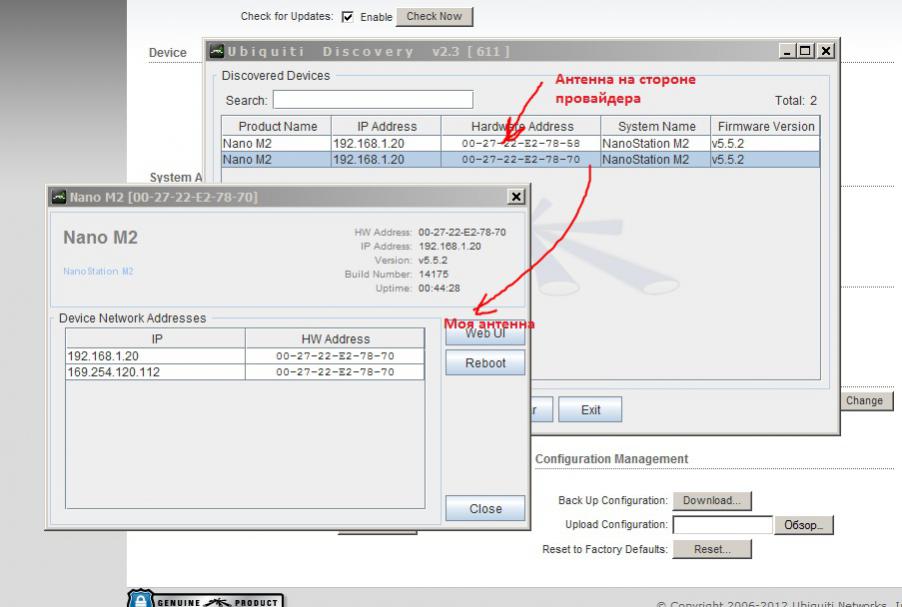Click the Check Now button

(434, 17)
